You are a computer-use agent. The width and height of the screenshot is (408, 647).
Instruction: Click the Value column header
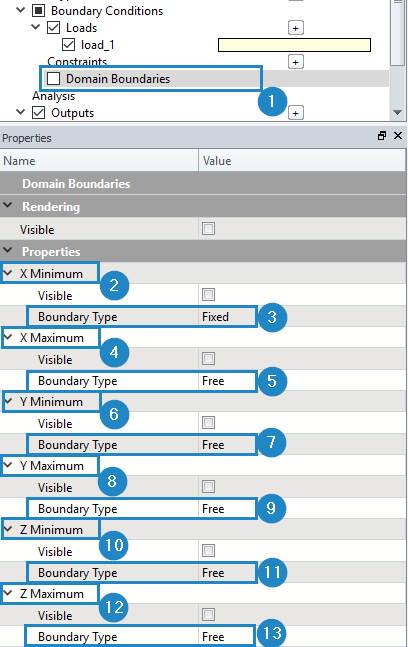pos(302,161)
